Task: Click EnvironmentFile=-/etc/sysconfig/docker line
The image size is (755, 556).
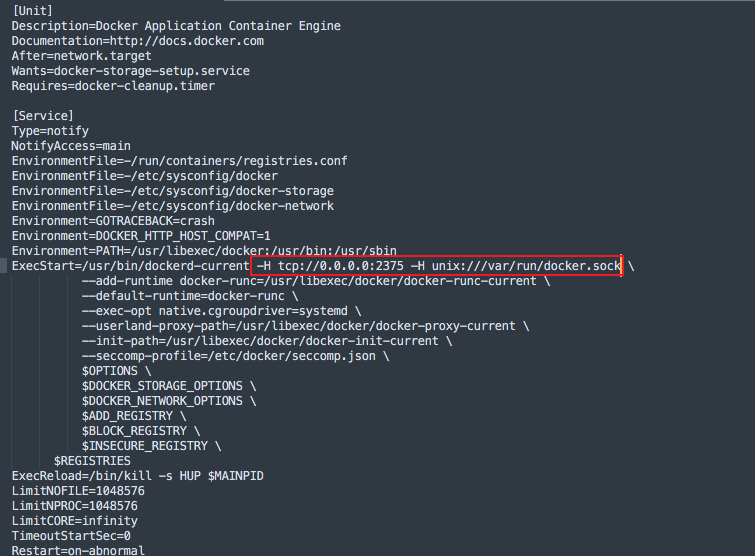Action: point(145,176)
